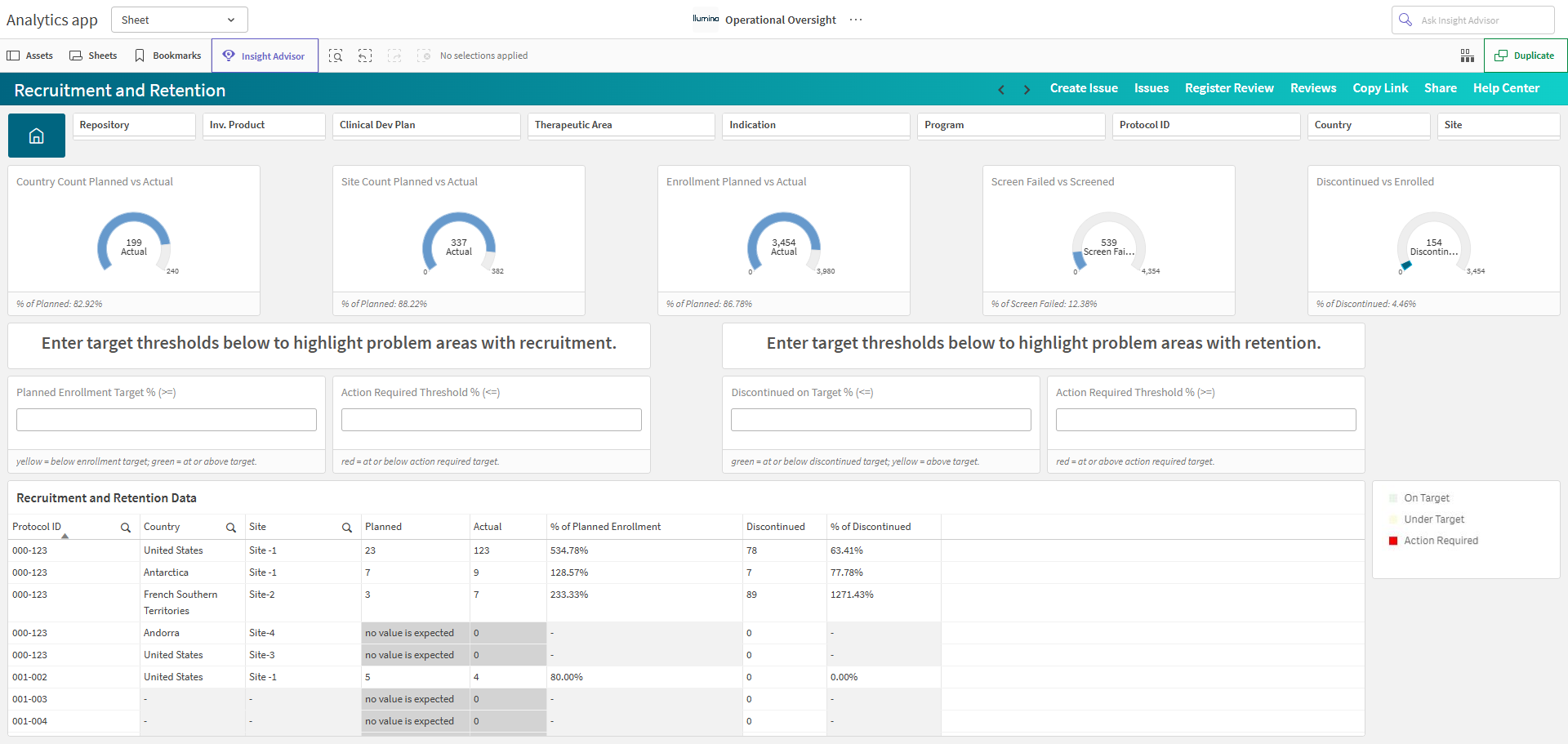Click the Duplicate button
This screenshot has width=1568, height=744.
(1525, 56)
